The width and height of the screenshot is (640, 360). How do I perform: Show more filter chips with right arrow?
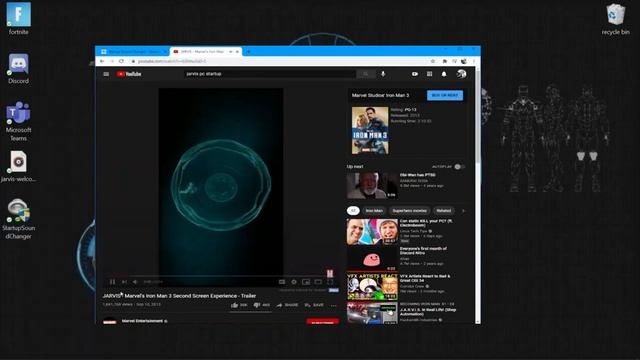point(463,211)
